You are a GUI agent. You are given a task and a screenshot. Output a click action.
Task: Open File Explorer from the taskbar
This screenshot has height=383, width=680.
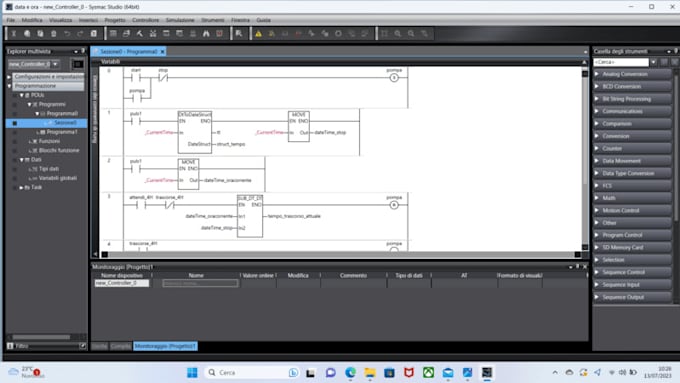pyautogui.click(x=370, y=373)
